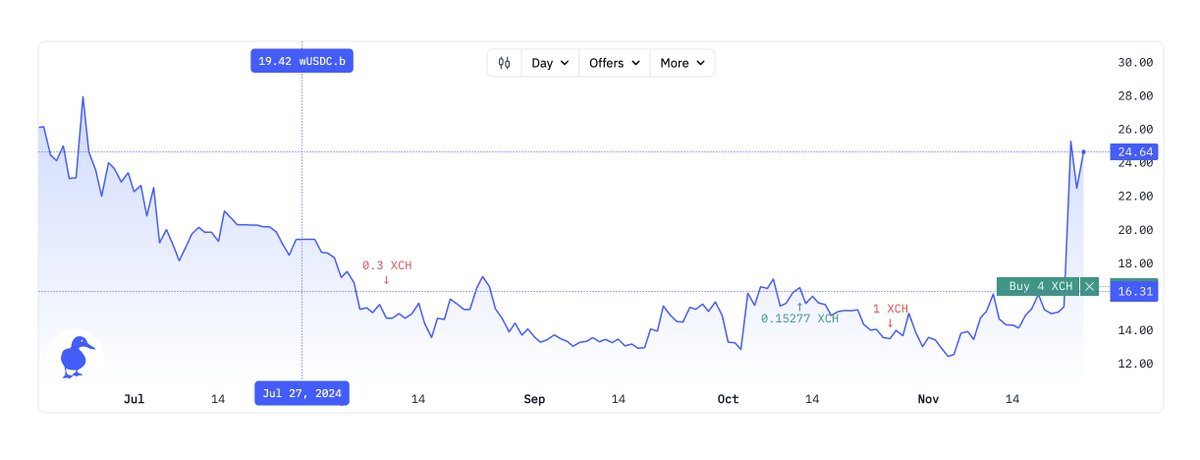Open the Offers dropdown
The width and height of the screenshot is (1200, 460).
tap(614, 63)
